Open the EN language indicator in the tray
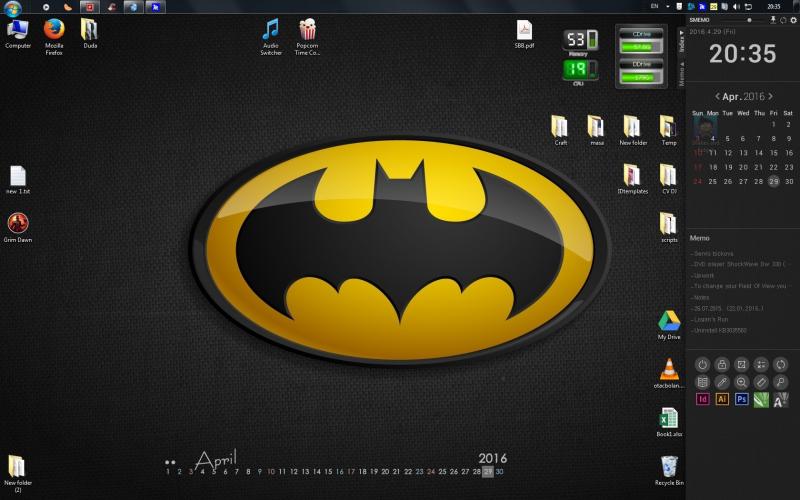The image size is (800, 500). 655,6
